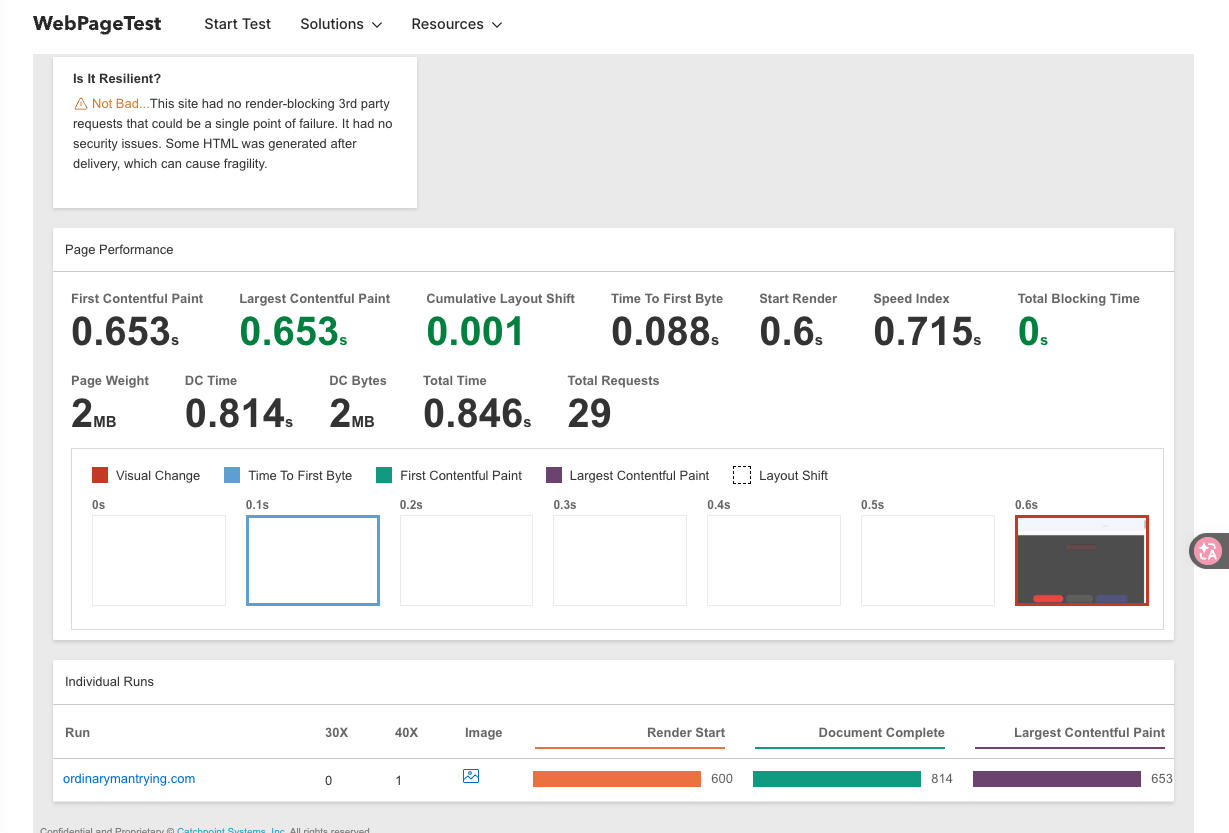Open the run screenshot image icon
Viewport: 1229px width, 833px height.
point(471,775)
